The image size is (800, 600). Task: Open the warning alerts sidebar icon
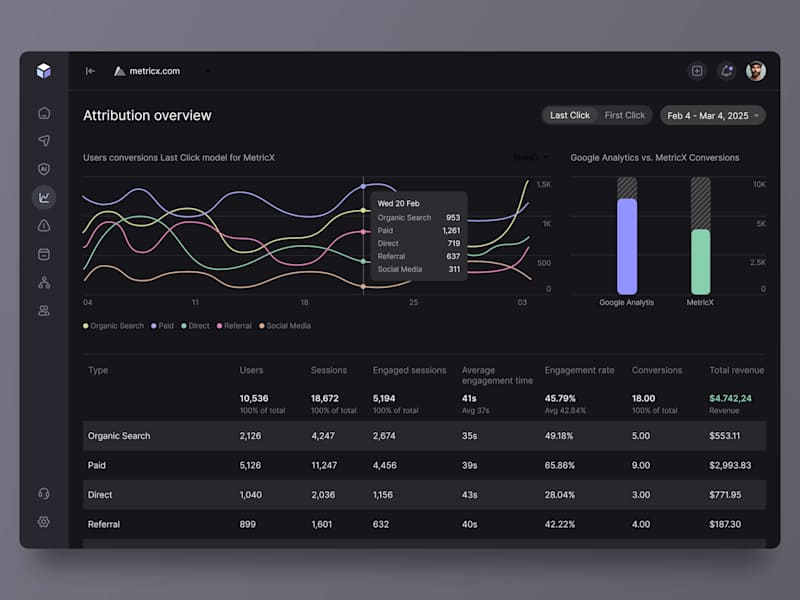44,226
